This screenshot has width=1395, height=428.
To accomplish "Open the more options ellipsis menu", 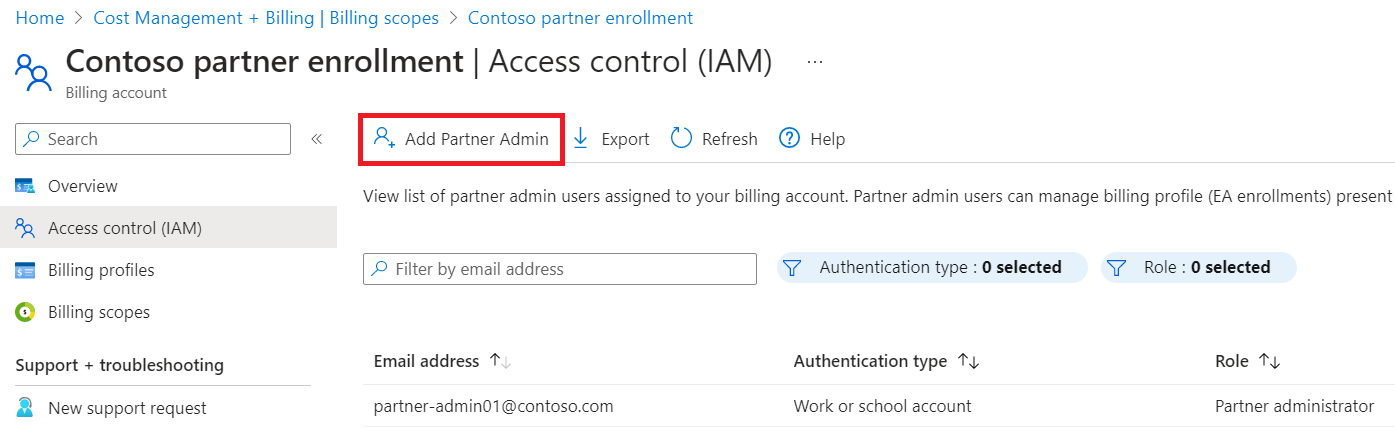I will [815, 62].
